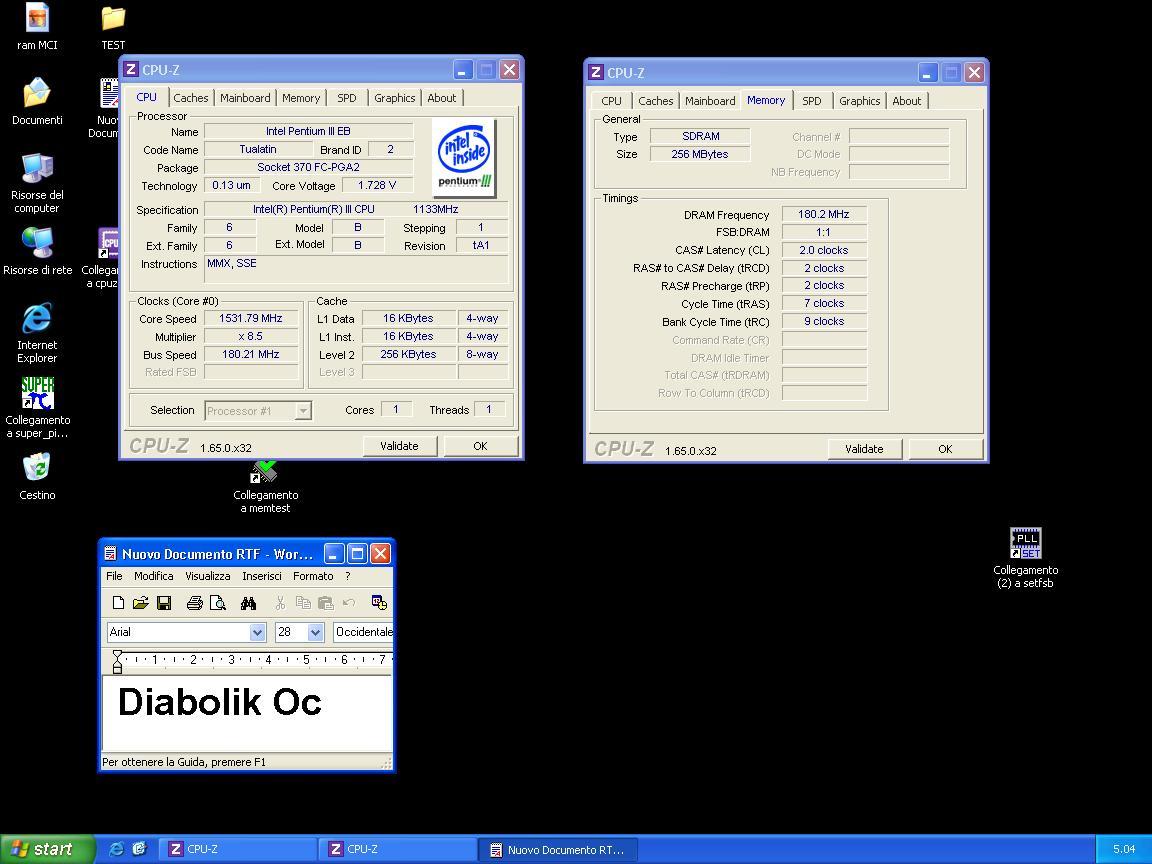Click second quick launch icon in taskbar

140,849
